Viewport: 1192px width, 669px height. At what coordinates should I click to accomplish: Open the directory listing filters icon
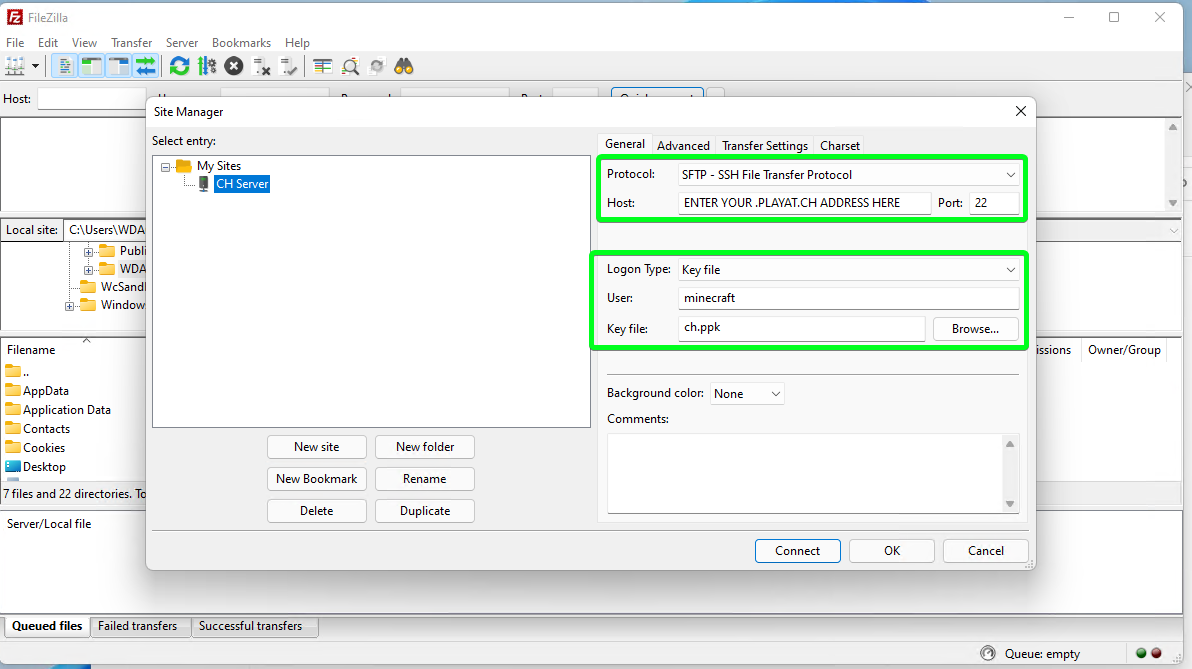pos(322,67)
